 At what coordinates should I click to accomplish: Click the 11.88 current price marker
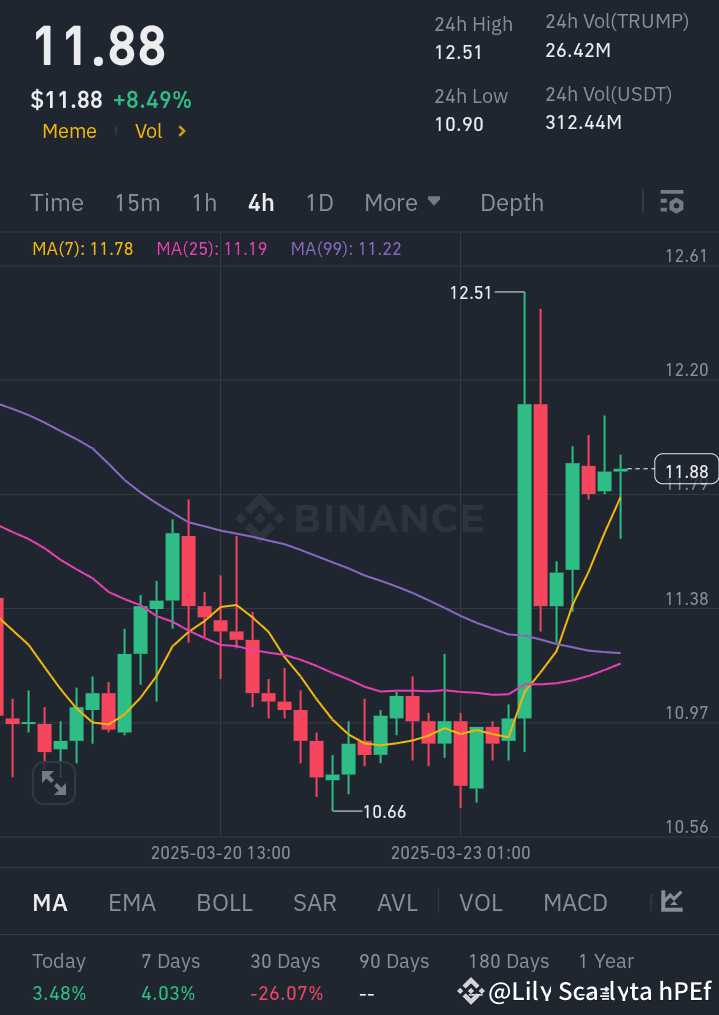pos(686,471)
